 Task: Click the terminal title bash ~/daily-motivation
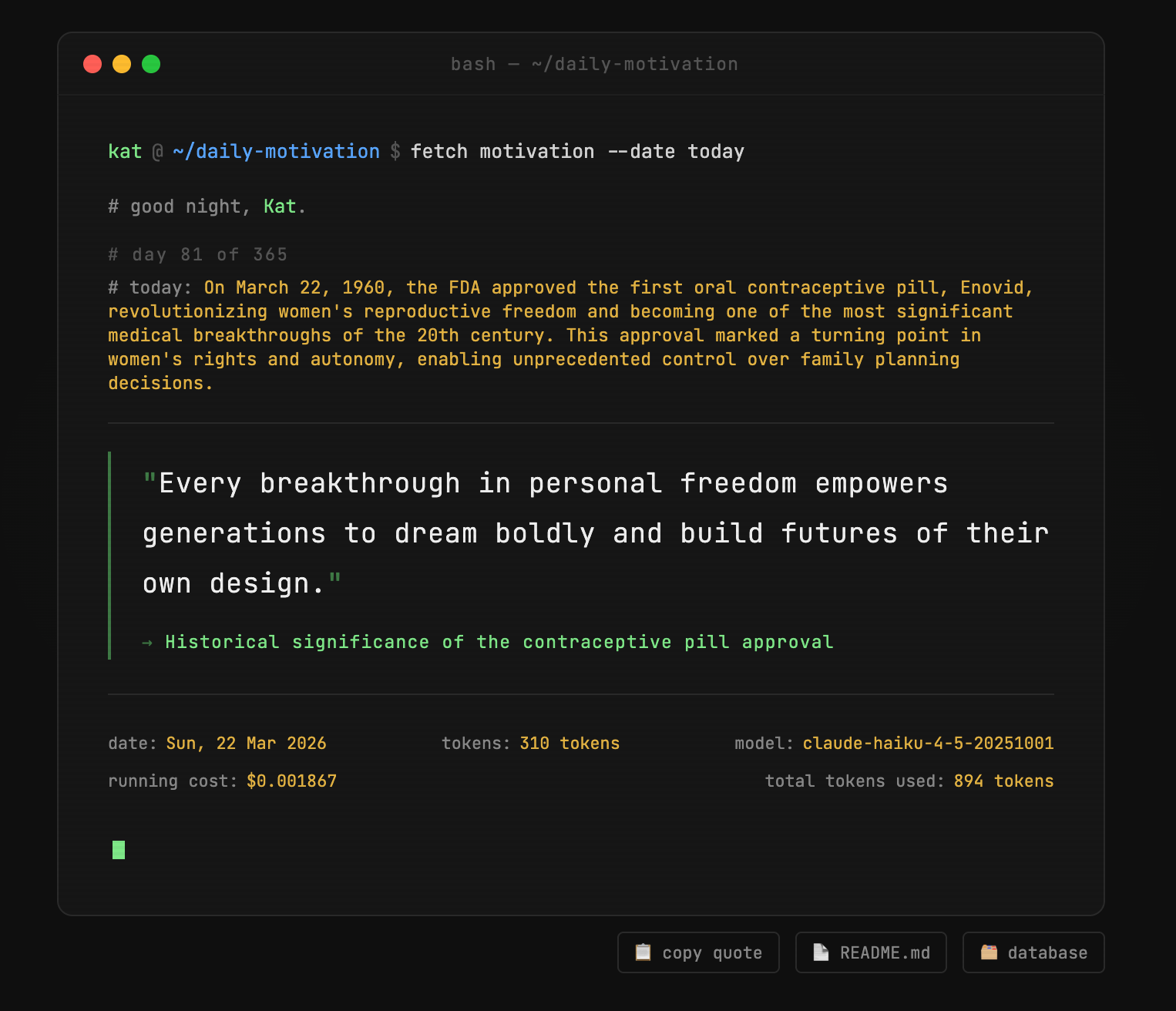tap(594, 64)
